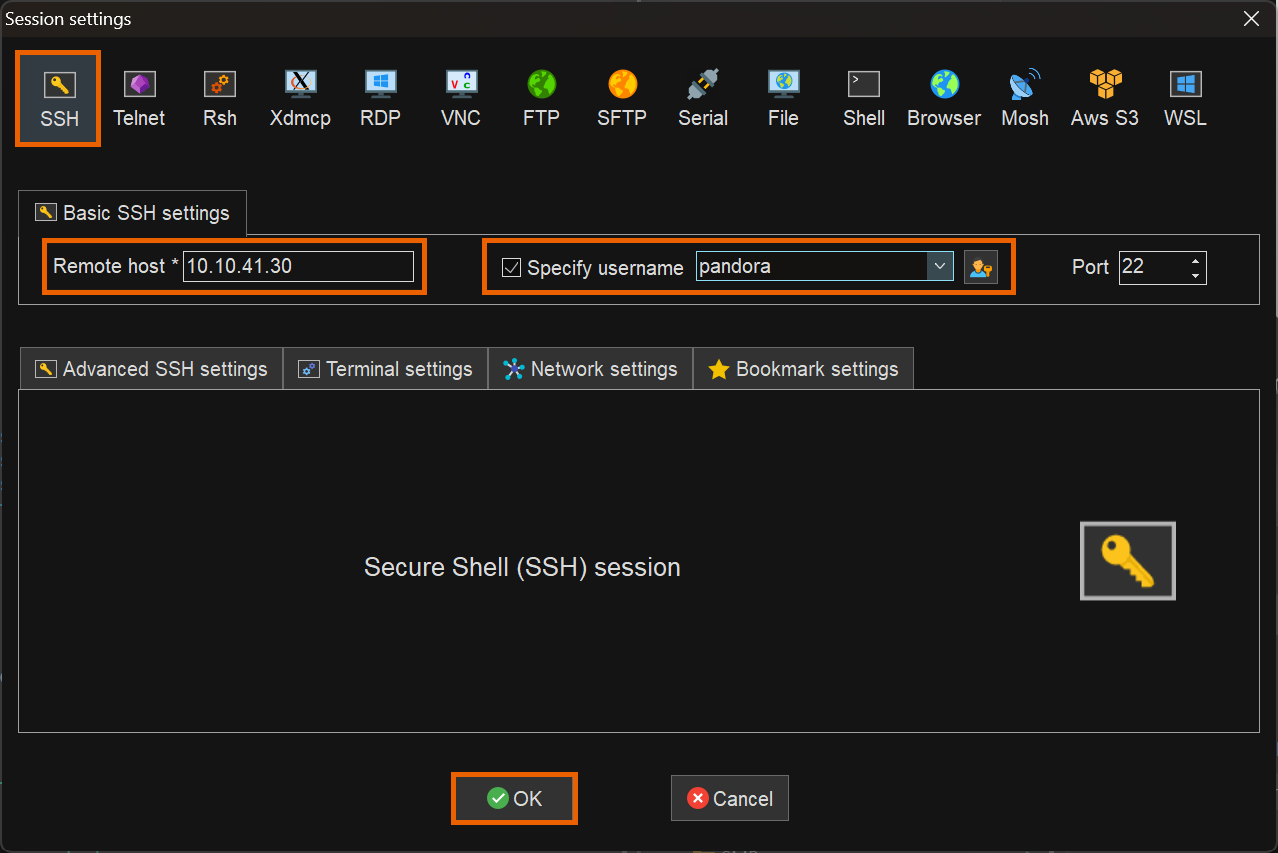This screenshot has height=853, width=1278.
Task: Choose the Telnet session type
Action: [139, 99]
